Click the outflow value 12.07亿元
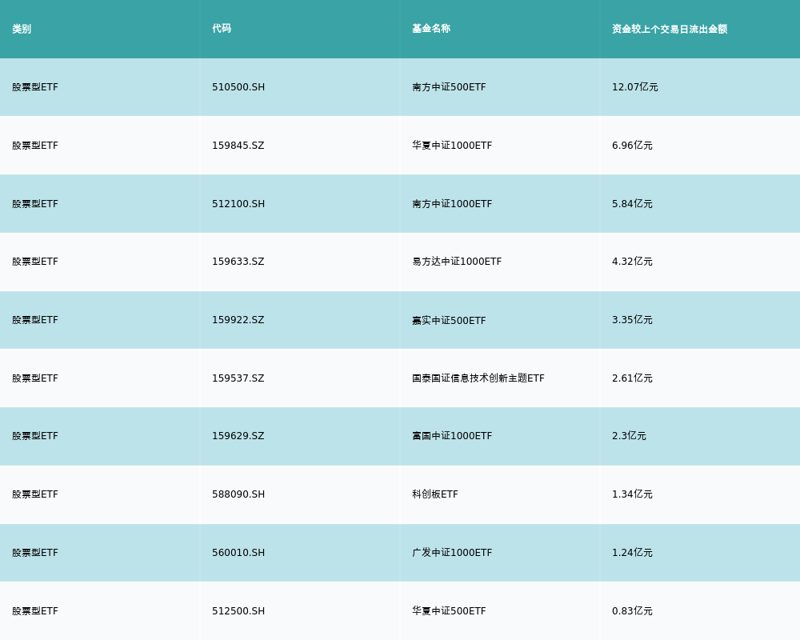This screenshot has width=800, height=640. (635, 87)
